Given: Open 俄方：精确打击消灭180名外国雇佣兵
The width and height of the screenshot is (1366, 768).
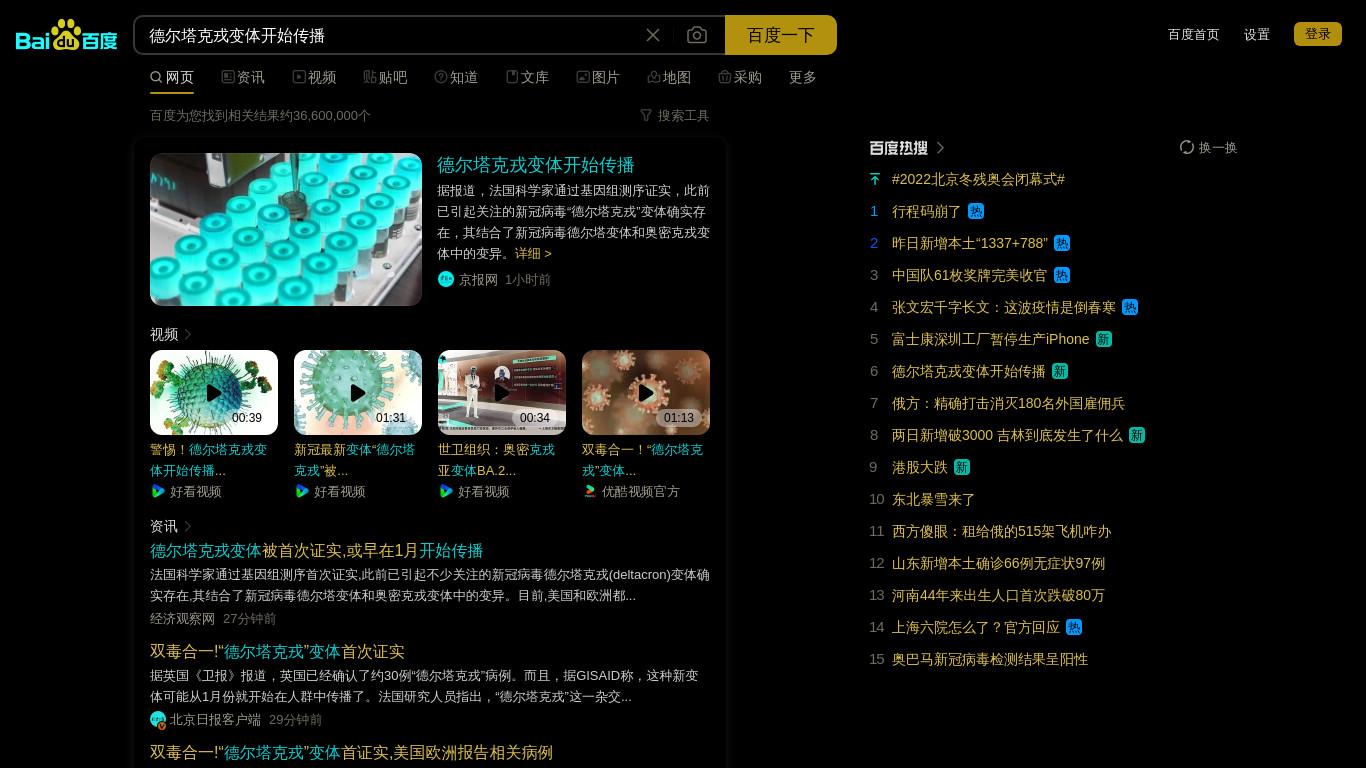Looking at the screenshot, I should click(1008, 403).
